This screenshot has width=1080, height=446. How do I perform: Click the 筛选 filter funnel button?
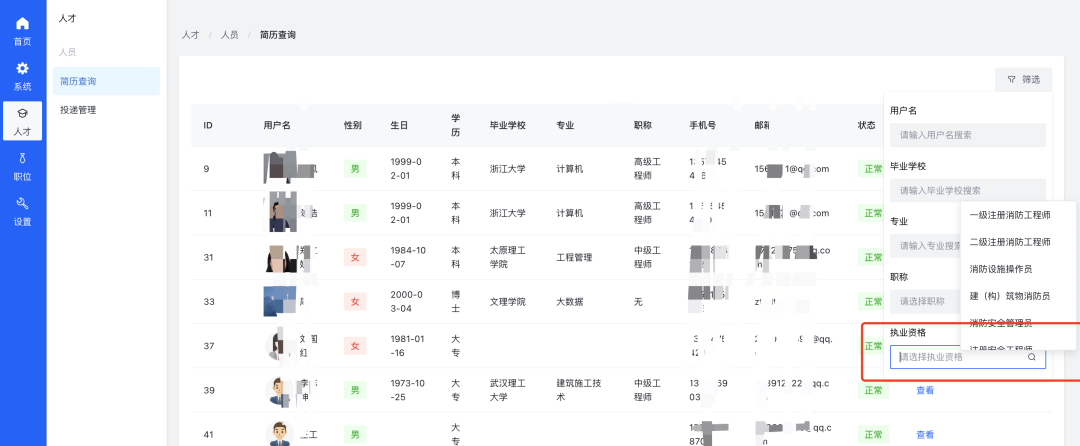point(1023,79)
